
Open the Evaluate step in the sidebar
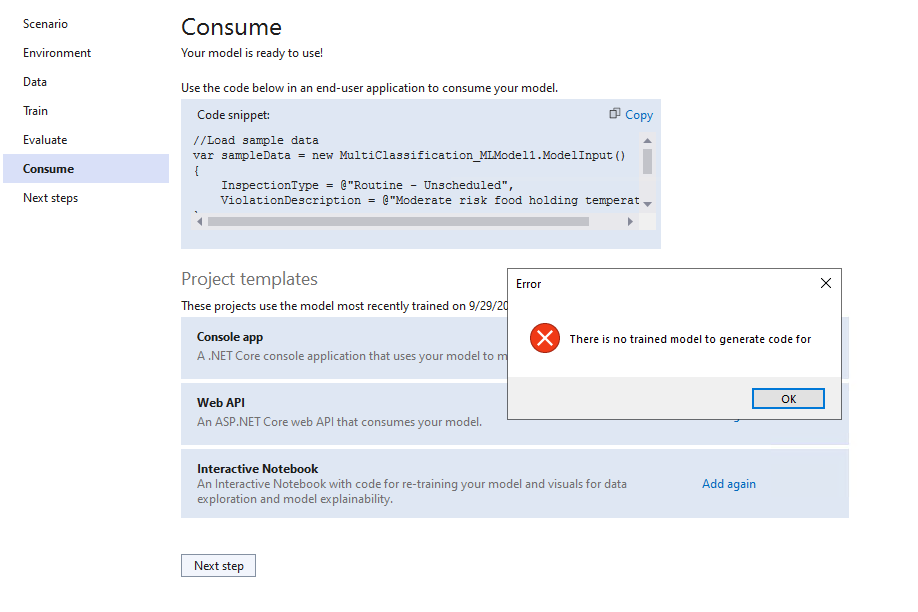pos(44,139)
